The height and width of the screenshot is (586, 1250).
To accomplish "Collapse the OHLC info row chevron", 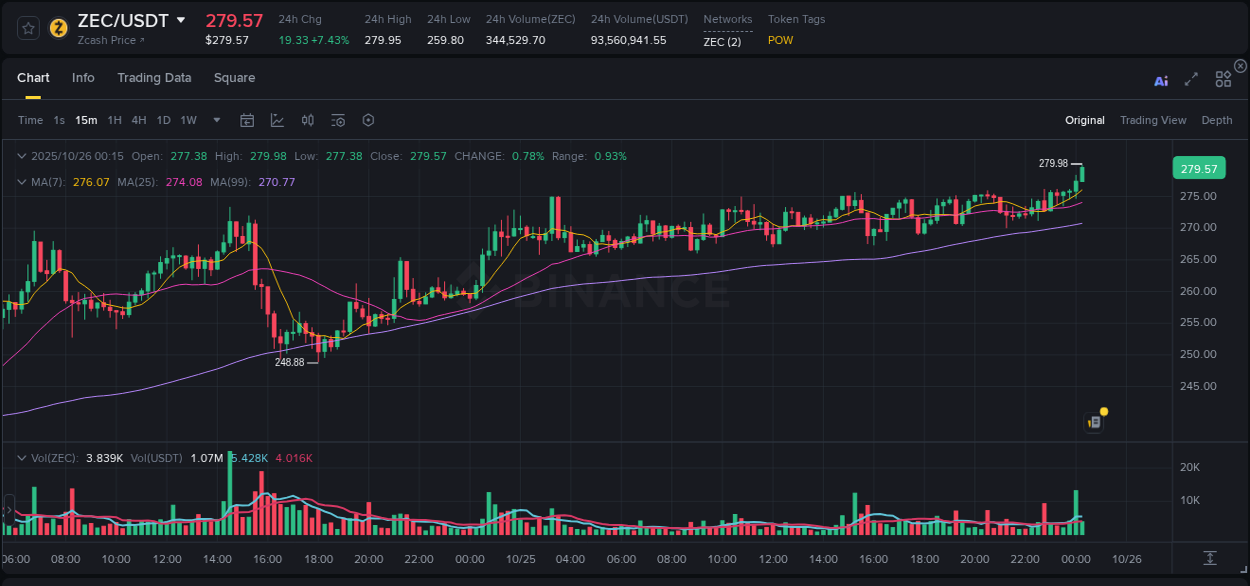I will coord(21,156).
